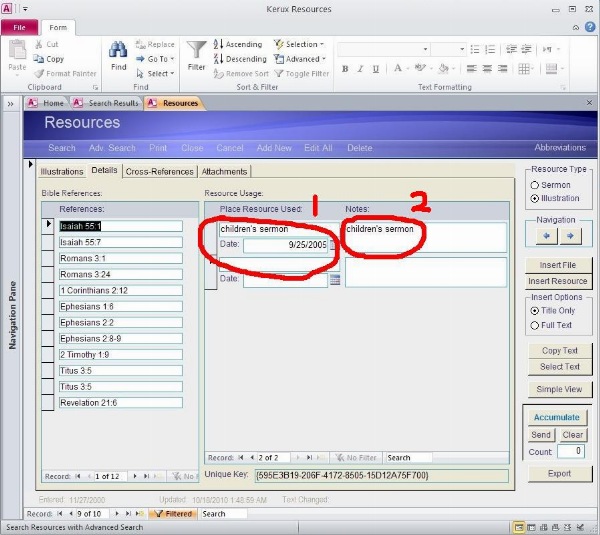Open the Select dropdown in Find group
The image size is (600, 535).
click(156, 73)
